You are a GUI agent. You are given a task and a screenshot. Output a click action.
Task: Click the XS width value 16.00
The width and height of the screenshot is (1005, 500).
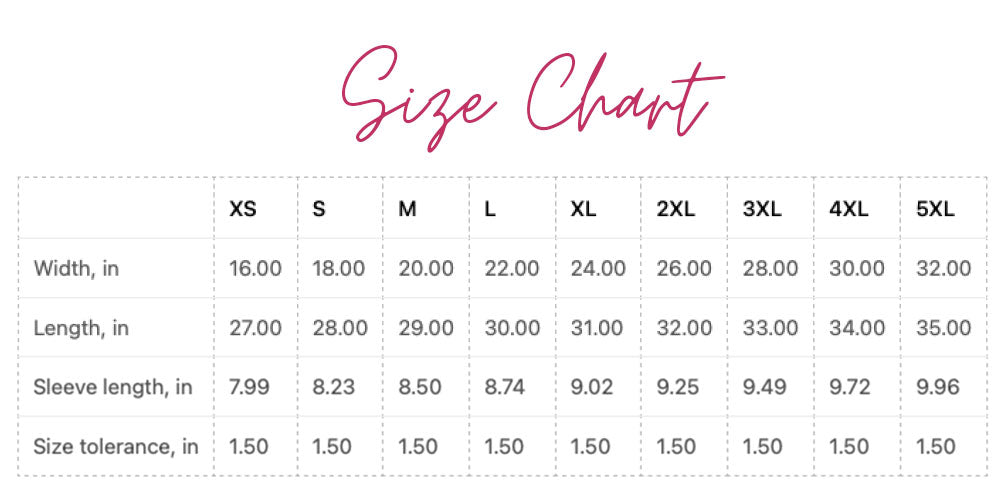[255, 268]
